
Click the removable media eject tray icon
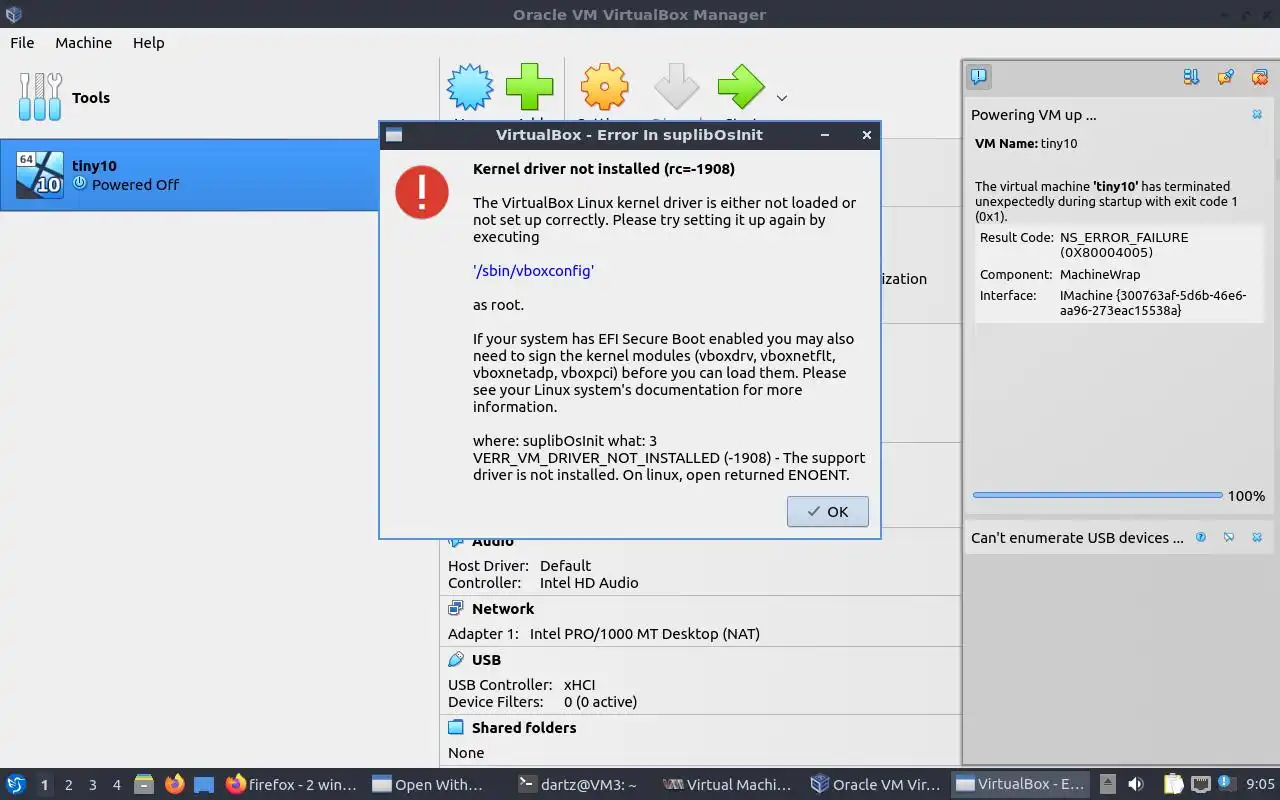[1108, 785]
